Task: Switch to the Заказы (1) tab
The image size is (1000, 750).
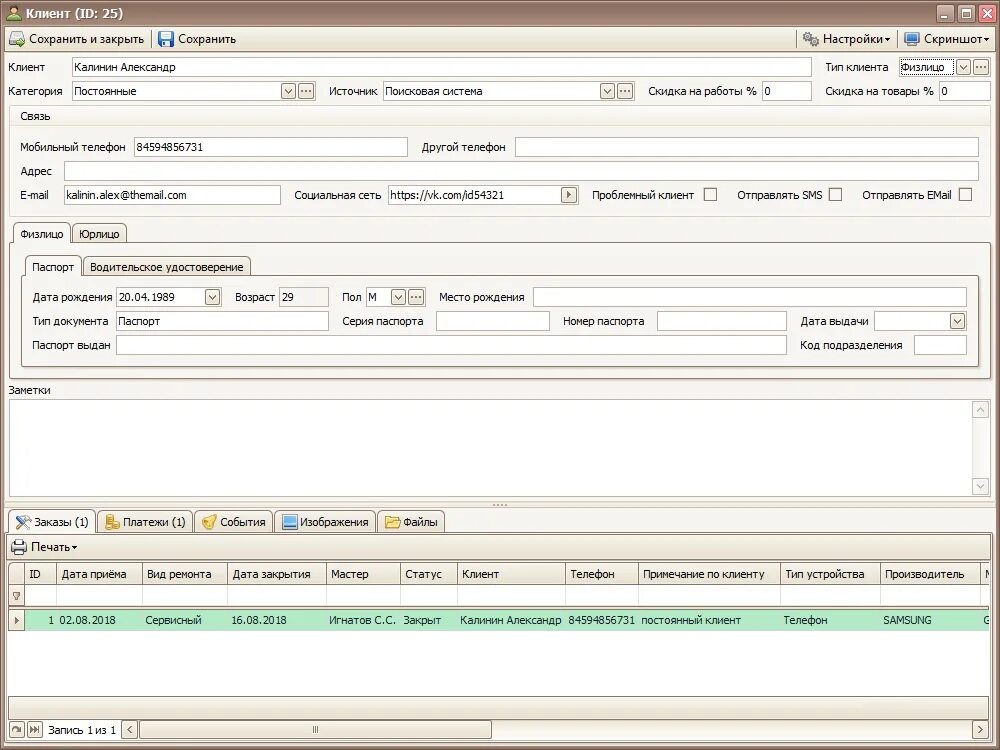Action: (x=52, y=522)
